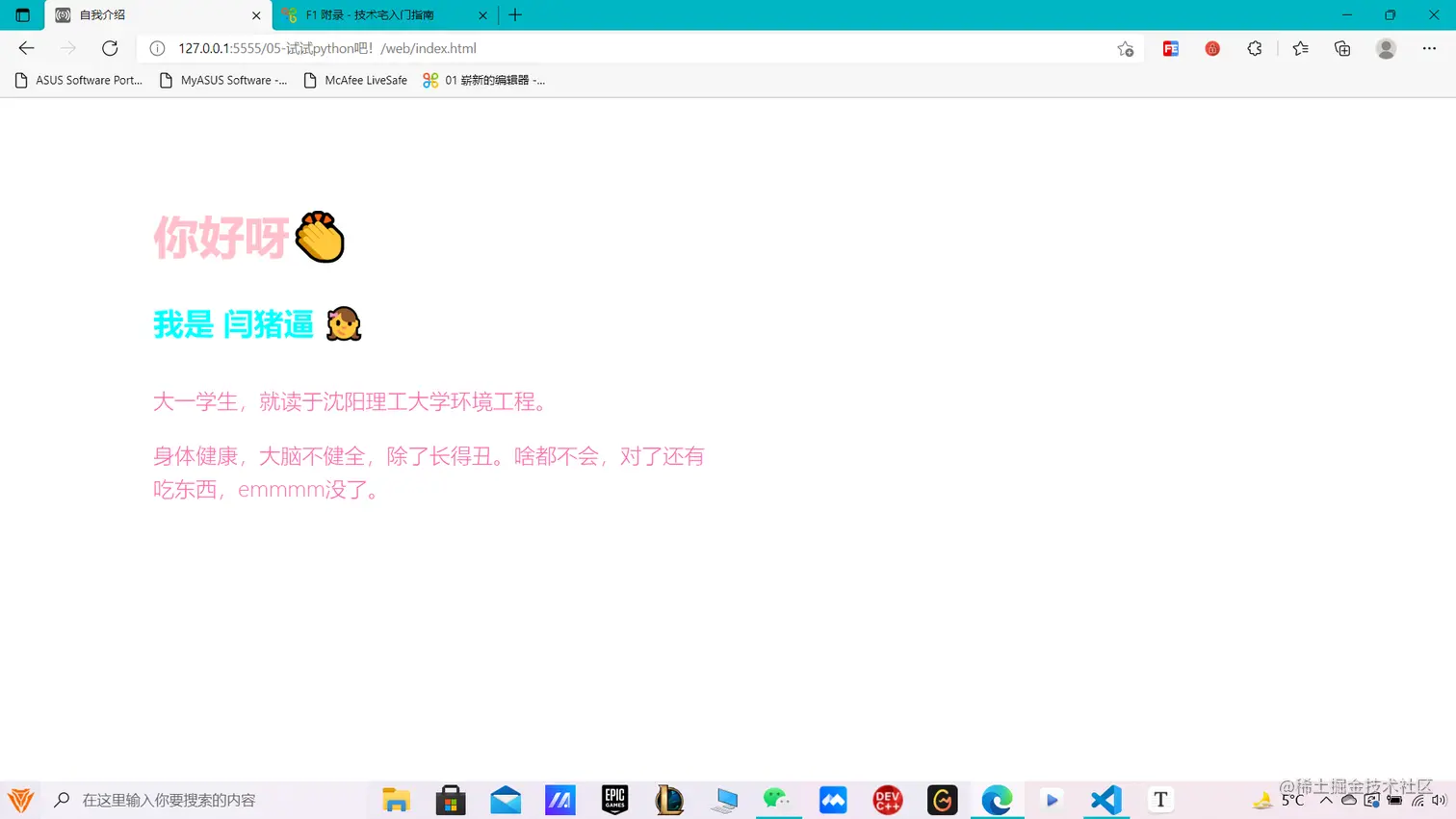Open Visual Studio Code from the taskbar

[1106, 800]
